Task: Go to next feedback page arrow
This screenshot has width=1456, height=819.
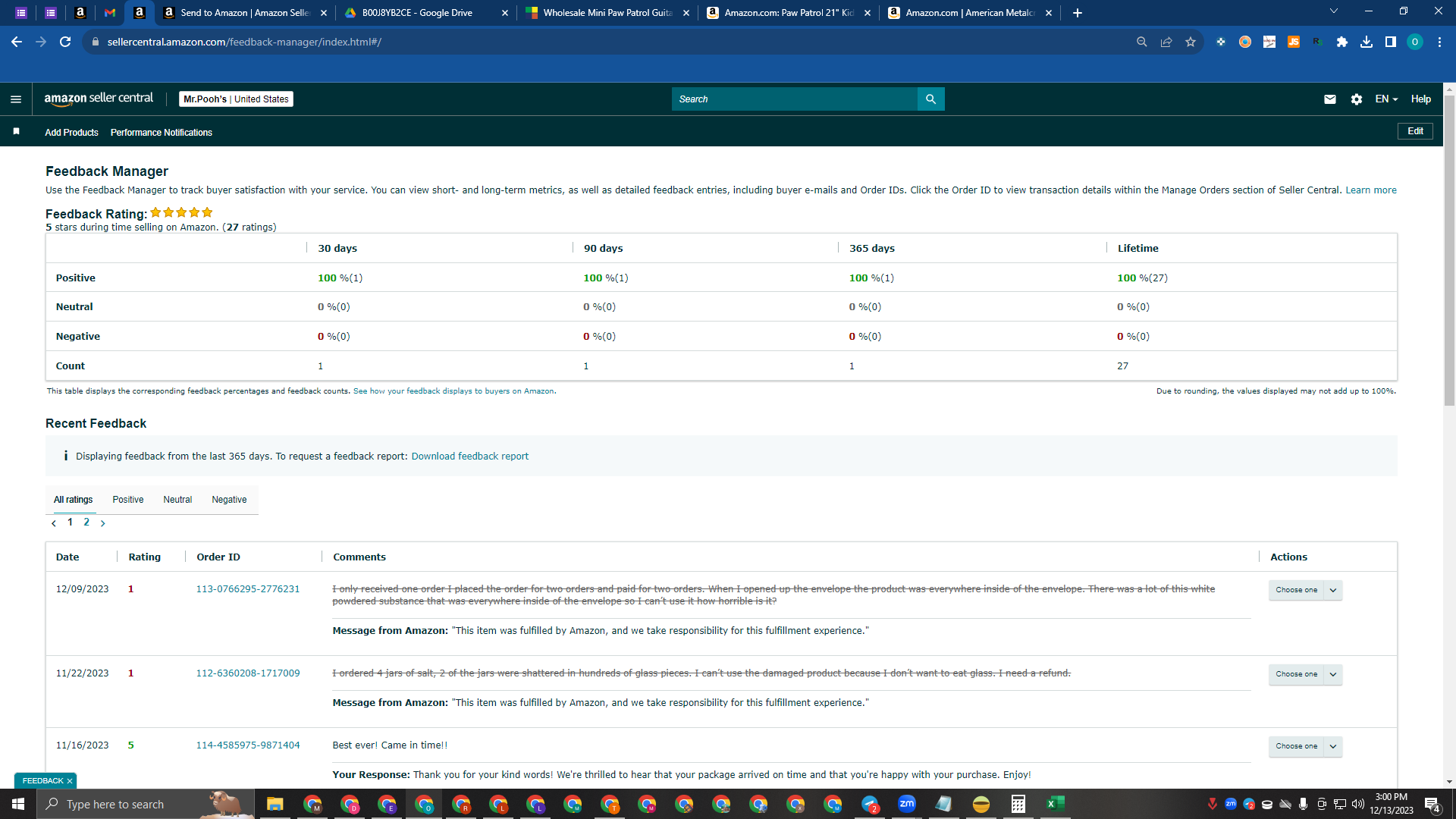Action: pyautogui.click(x=103, y=523)
